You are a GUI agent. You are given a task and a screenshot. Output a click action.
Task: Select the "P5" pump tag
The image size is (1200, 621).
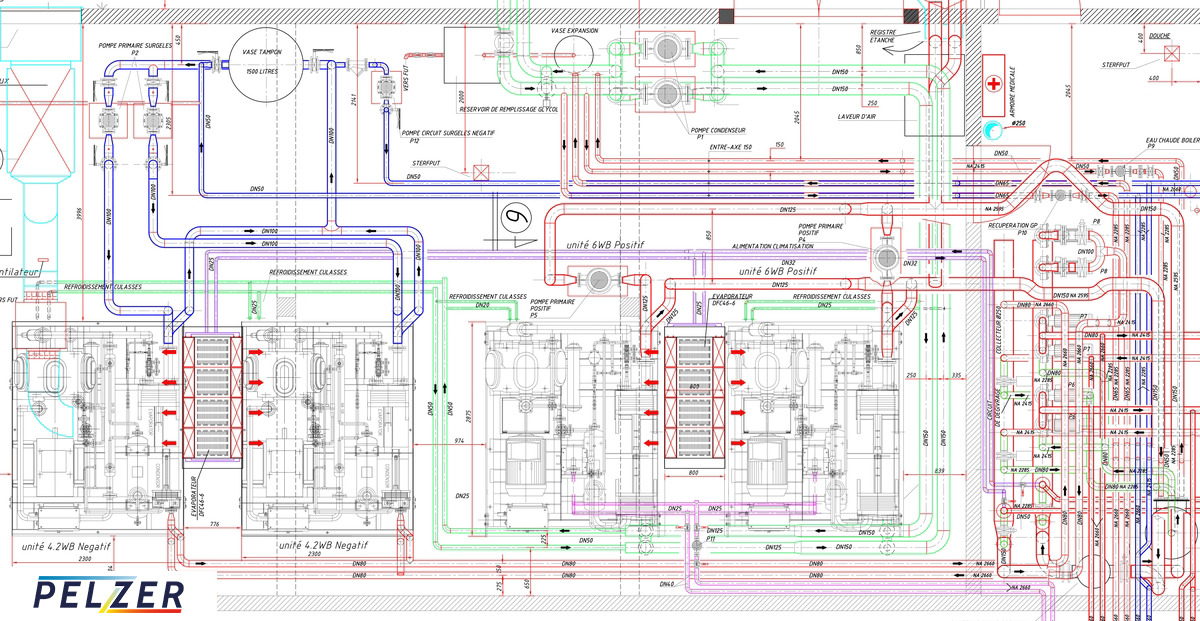click(x=533, y=316)
